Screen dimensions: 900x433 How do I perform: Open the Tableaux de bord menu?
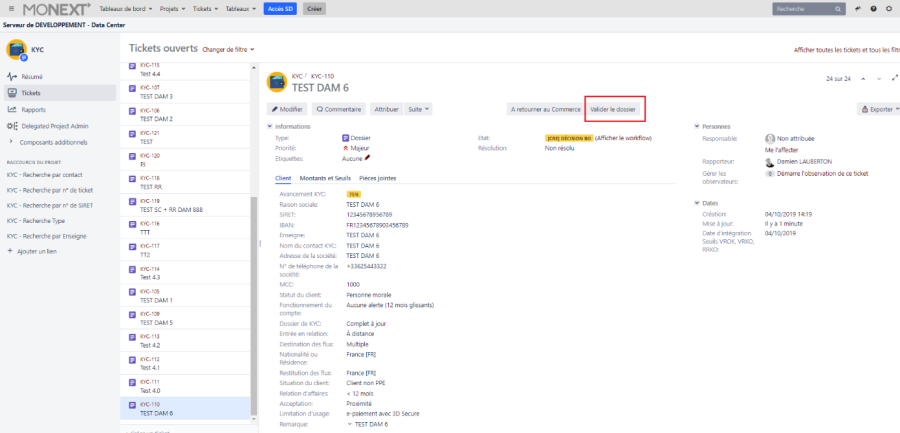click(126, 9)
